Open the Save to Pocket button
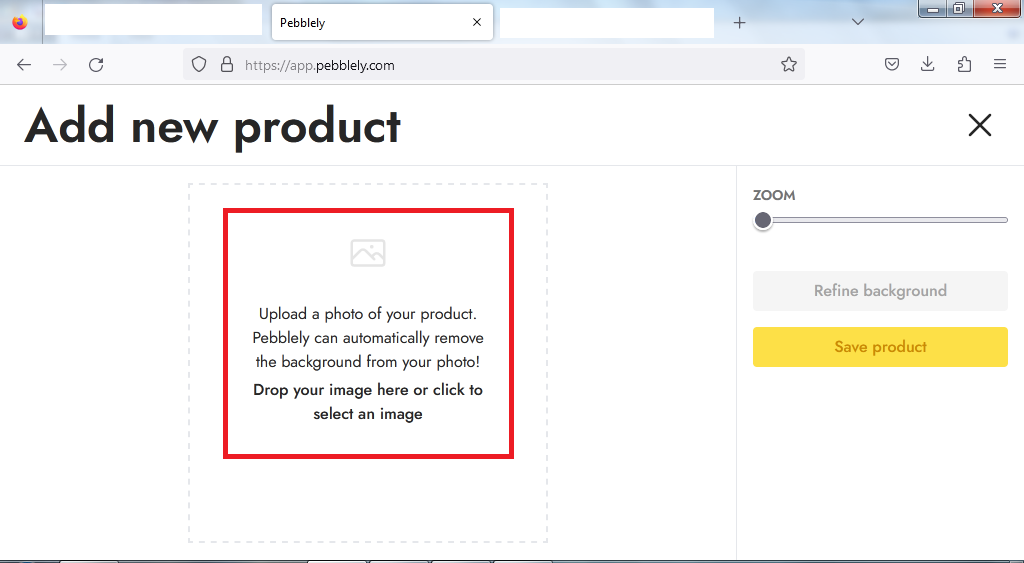Image resolution: width=1024 pixels, height=563 pixels. [x=892, y=65]
